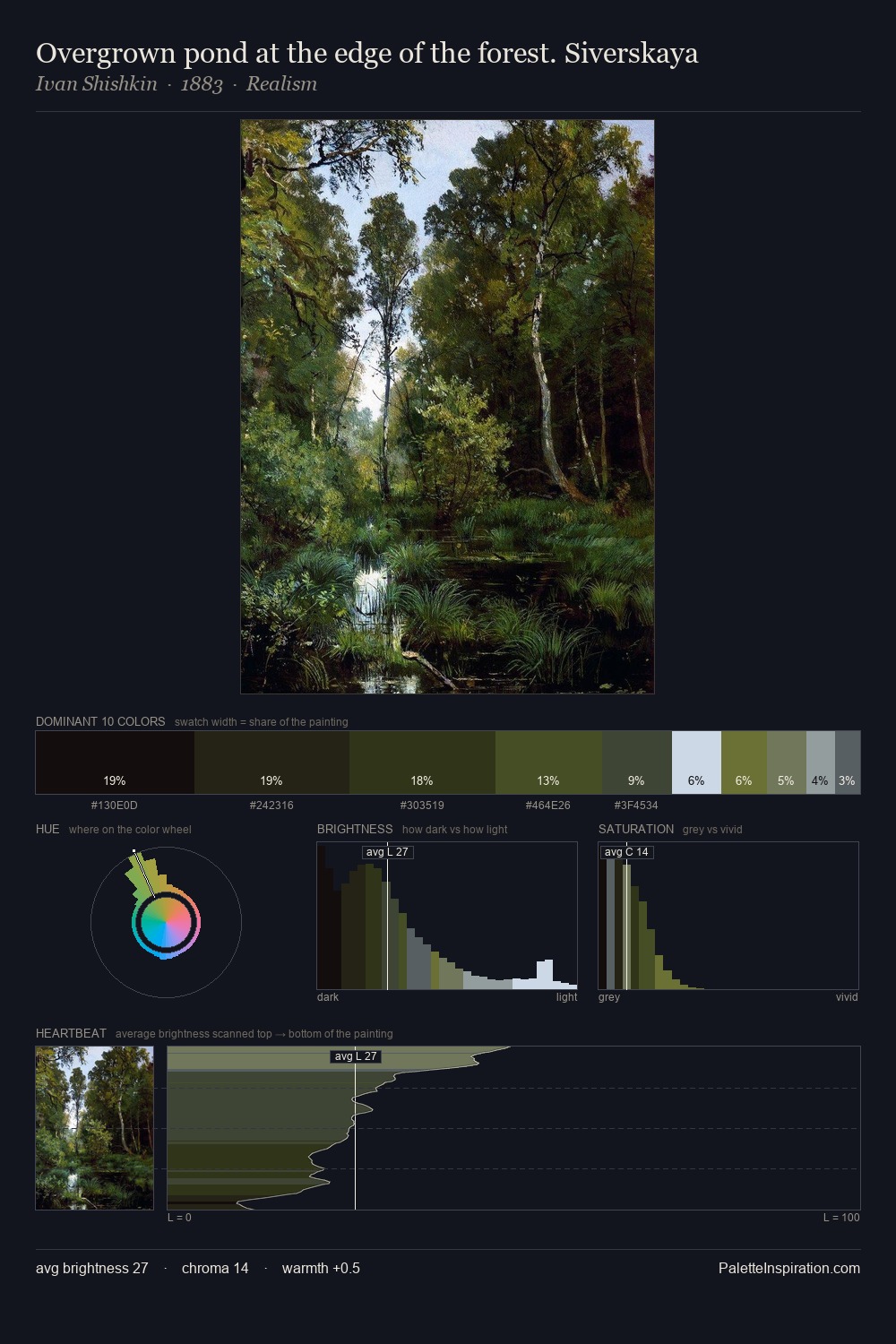This screenshot has height=1344, width=896.
Task: Click the hex code #303519
Action: point(422,806)
